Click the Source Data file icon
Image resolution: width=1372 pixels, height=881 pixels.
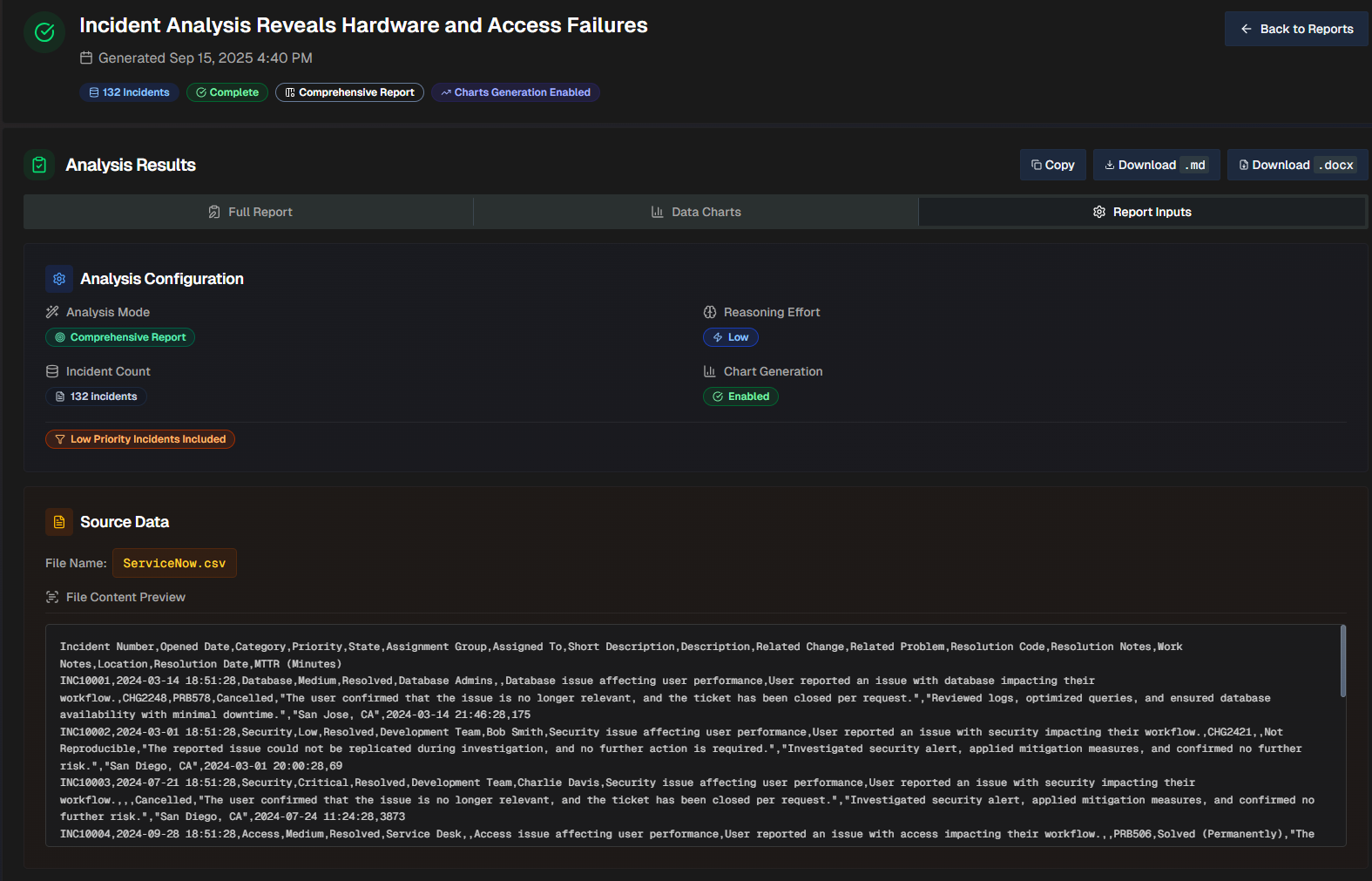click(x=59, y=522)
